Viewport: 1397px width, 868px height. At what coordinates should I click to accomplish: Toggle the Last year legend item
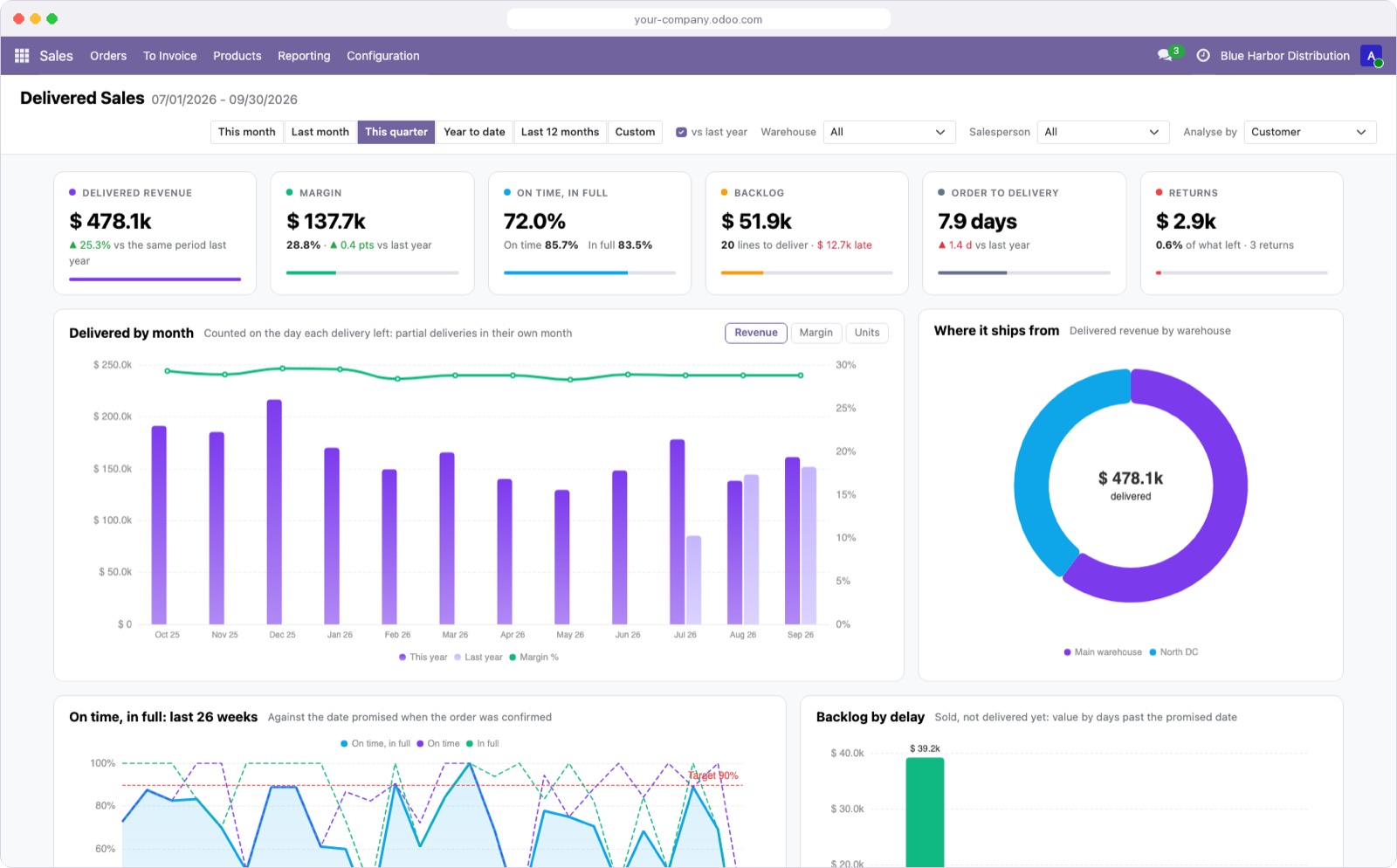click(x=478, y=658)
